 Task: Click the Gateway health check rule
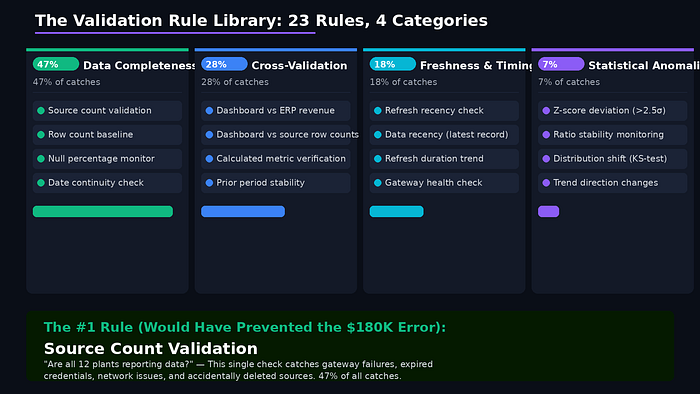click(x=444, y=183)
